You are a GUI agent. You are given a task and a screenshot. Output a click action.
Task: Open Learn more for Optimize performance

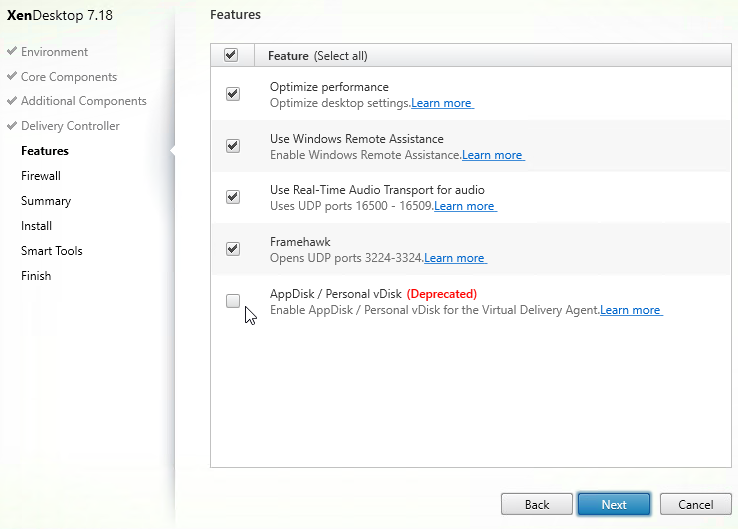point(441,103)
